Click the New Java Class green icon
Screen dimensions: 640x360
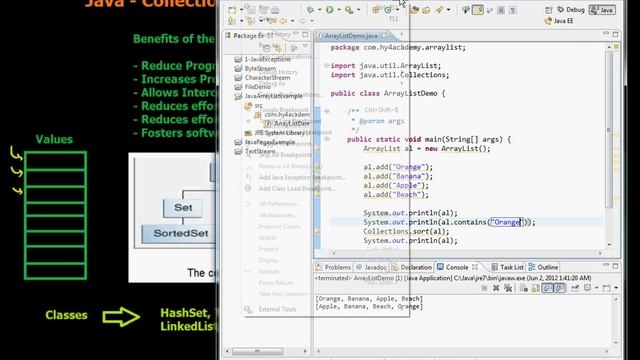pos(388,9)
